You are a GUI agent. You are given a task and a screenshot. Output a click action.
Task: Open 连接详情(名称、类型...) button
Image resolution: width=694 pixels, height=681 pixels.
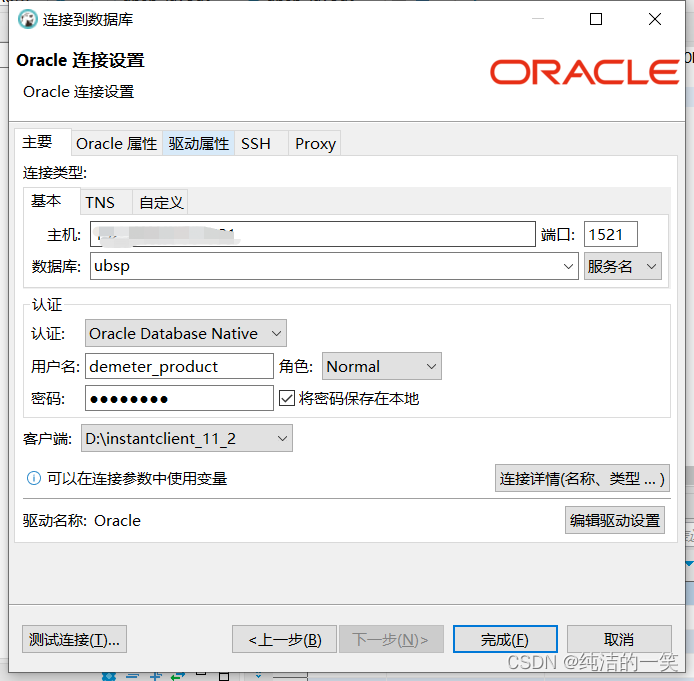(582, 478)
